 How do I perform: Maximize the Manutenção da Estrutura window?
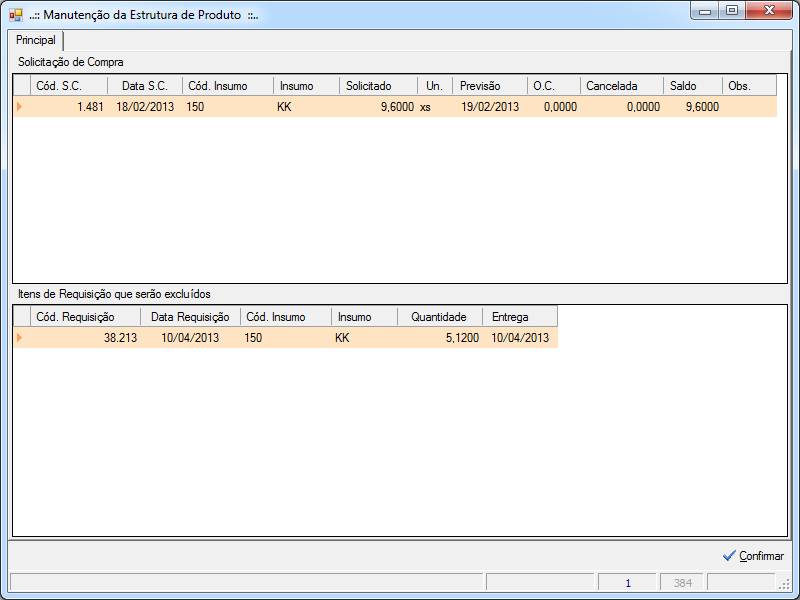coord(732,11)
